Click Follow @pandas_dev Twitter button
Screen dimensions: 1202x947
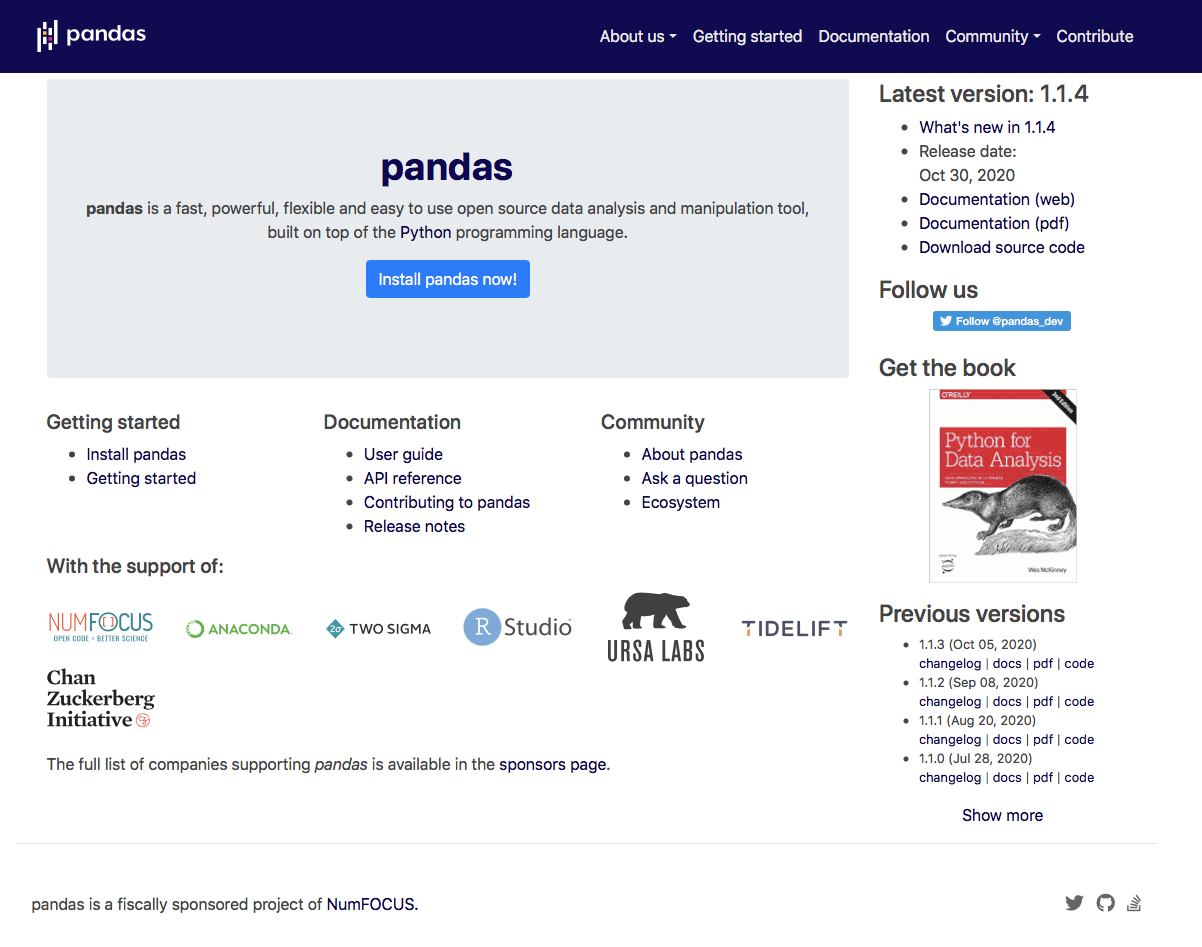pos(1002,321)
